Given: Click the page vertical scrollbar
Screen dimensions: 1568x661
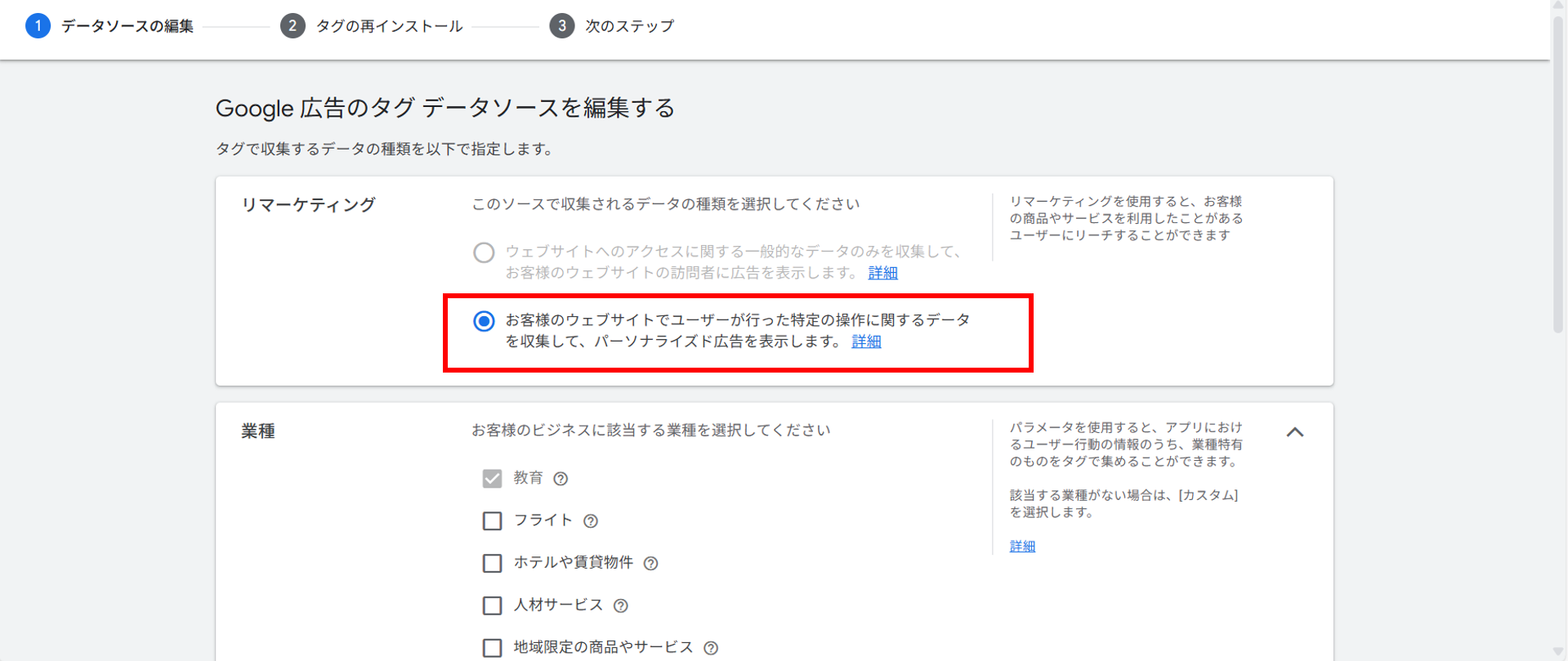Looking at the screenshot, I should pyautogui.click(x=1559, y=176).
